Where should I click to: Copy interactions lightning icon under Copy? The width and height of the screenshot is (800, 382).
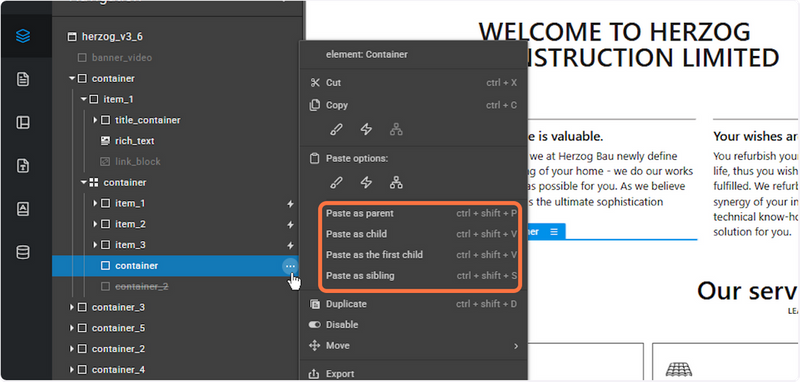point(366,130)
